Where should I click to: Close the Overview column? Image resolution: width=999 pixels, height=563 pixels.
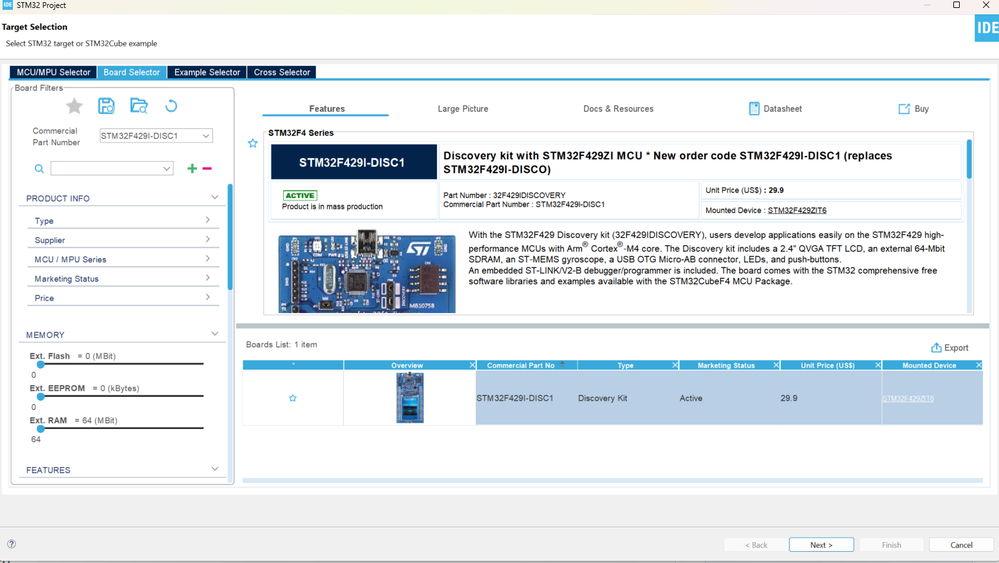pos(472,365)
